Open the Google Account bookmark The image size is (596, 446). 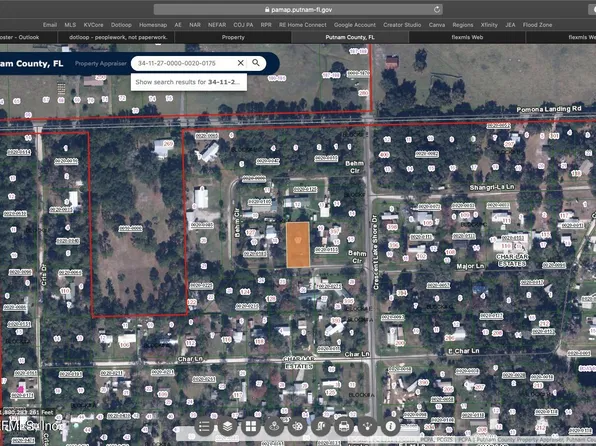click(x=355, y=25)
